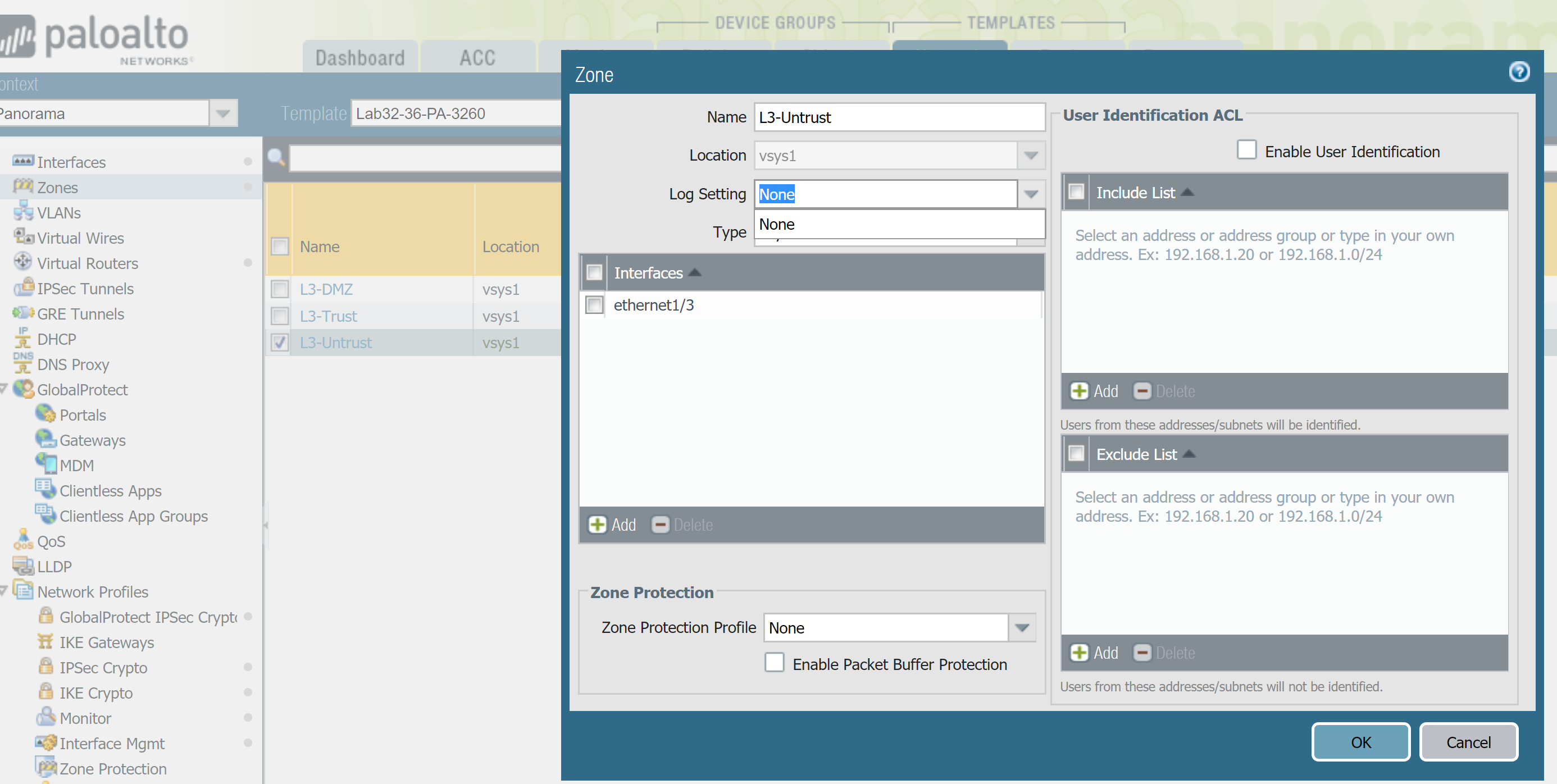1557x784 pixels.
Task: Click the Virtual Routers sidebar icon
Action: 23,262
